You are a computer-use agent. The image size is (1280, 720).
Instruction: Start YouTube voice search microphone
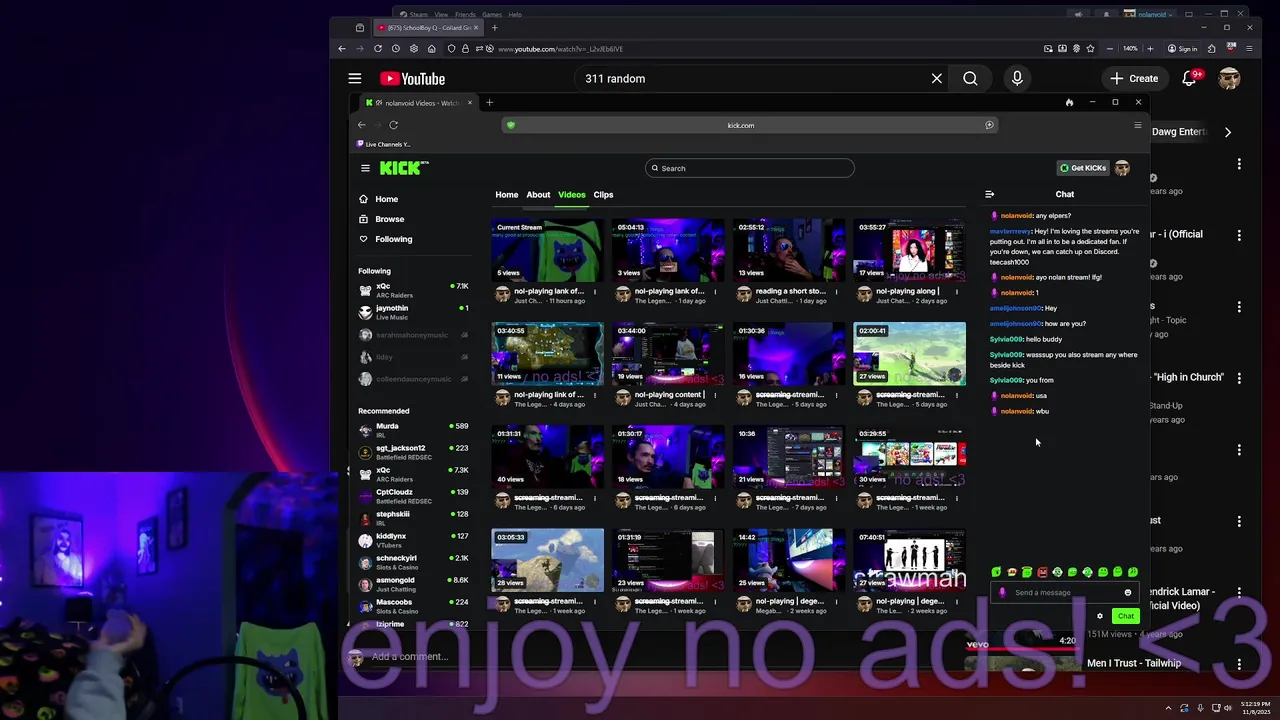[1017, 78]
